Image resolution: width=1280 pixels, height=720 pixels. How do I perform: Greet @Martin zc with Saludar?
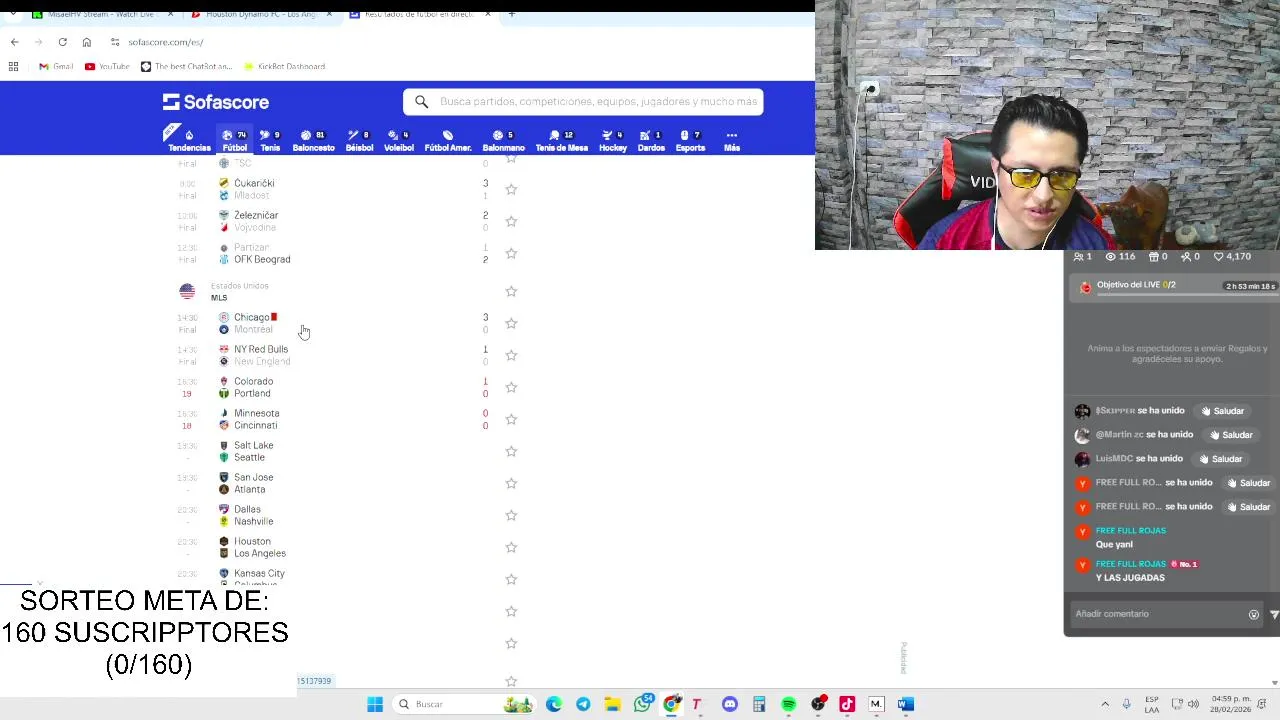pos(1231,435)
